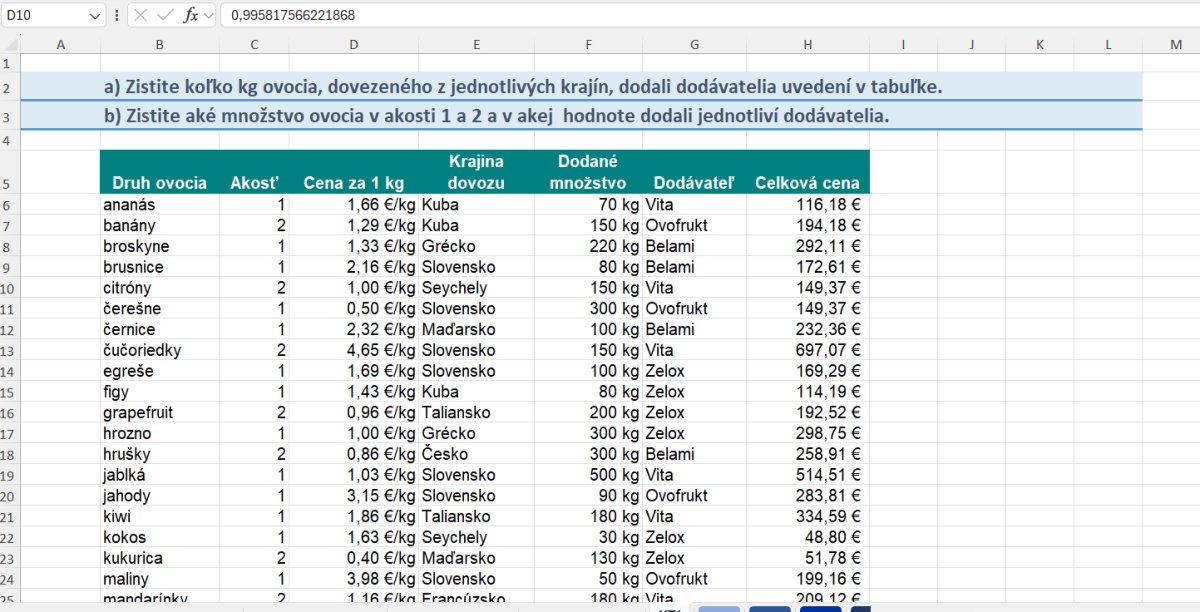1200x612 pixels.
Task: Click total price cell '48,80 €'
Action: click(x=807, y=537)
